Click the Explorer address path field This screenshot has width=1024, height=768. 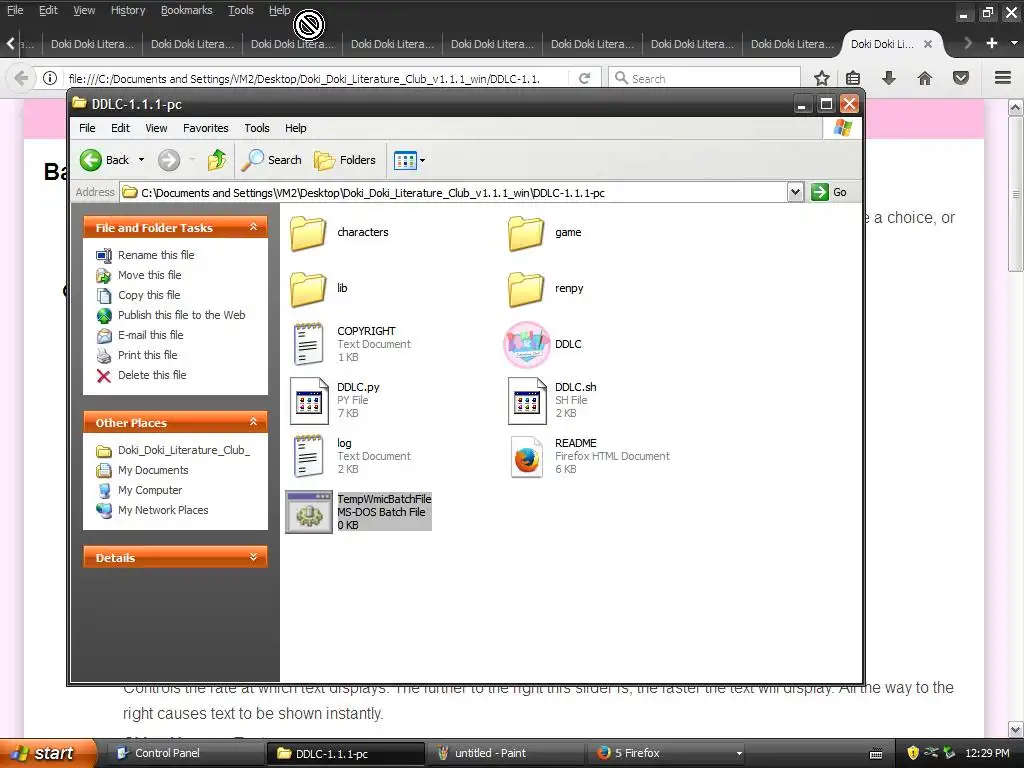tap(454, 193)
